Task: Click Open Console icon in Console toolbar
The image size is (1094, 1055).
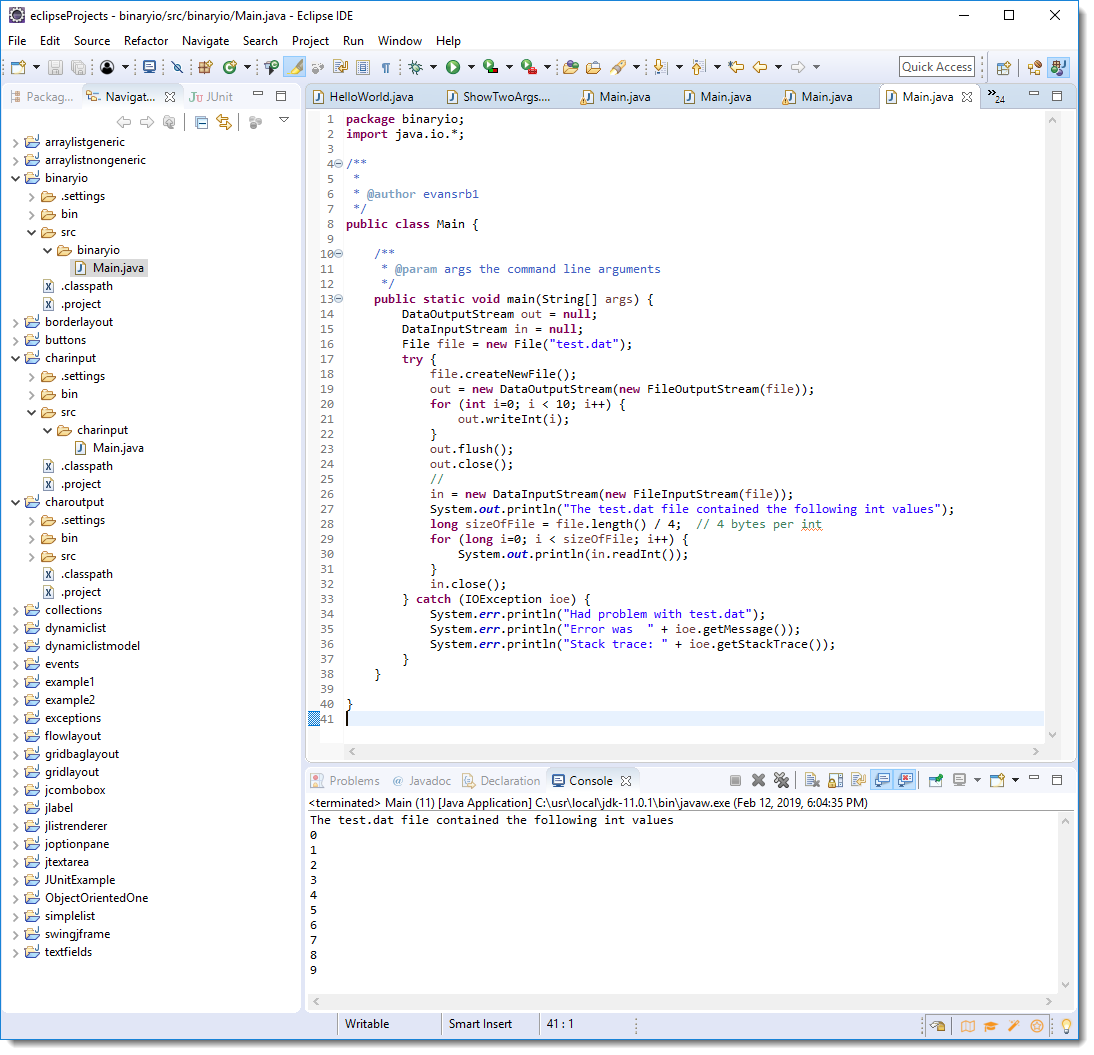Action: pos(997,780)
